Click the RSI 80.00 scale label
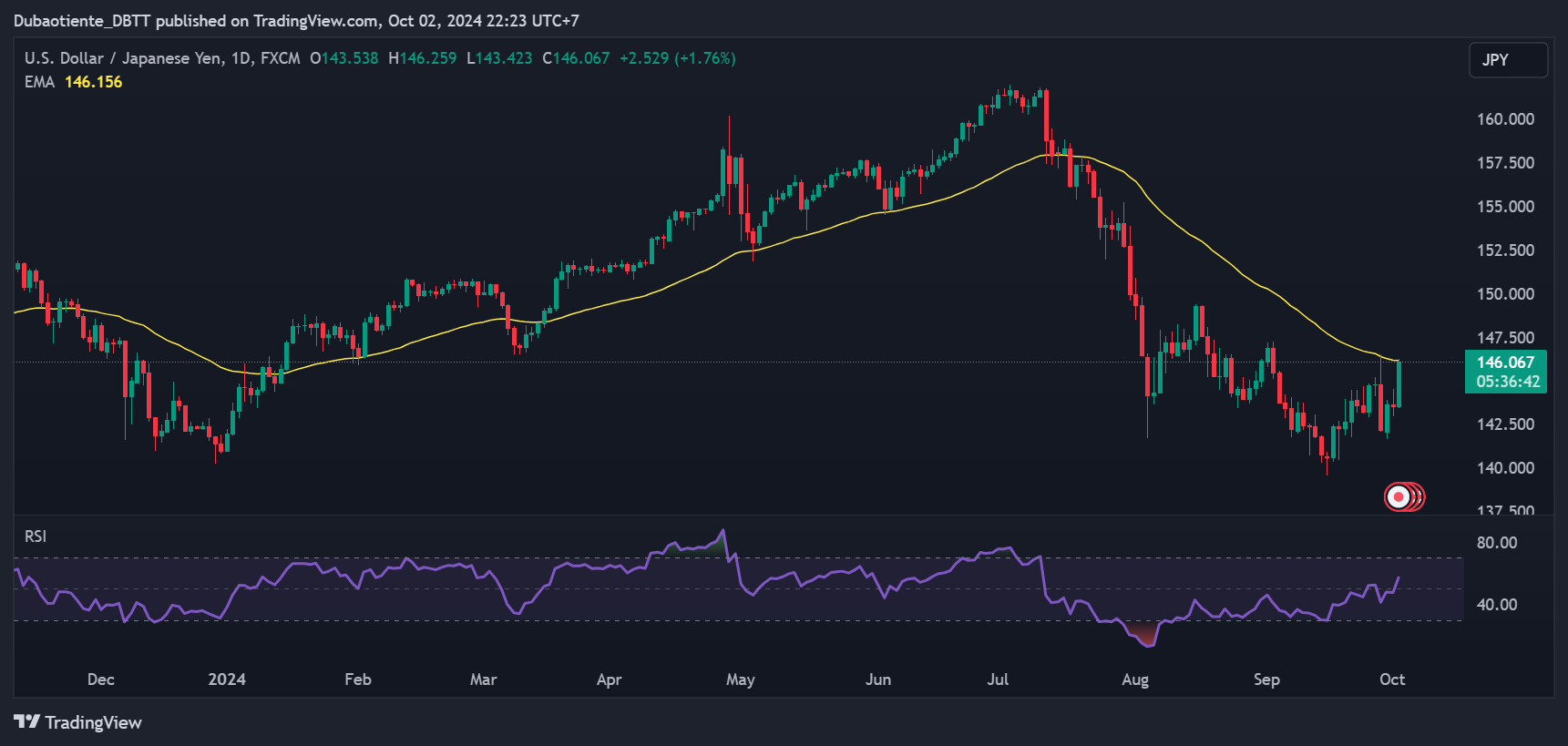Image resolution: width=1568 pixels, height=746 pixels. [1497, 543]
